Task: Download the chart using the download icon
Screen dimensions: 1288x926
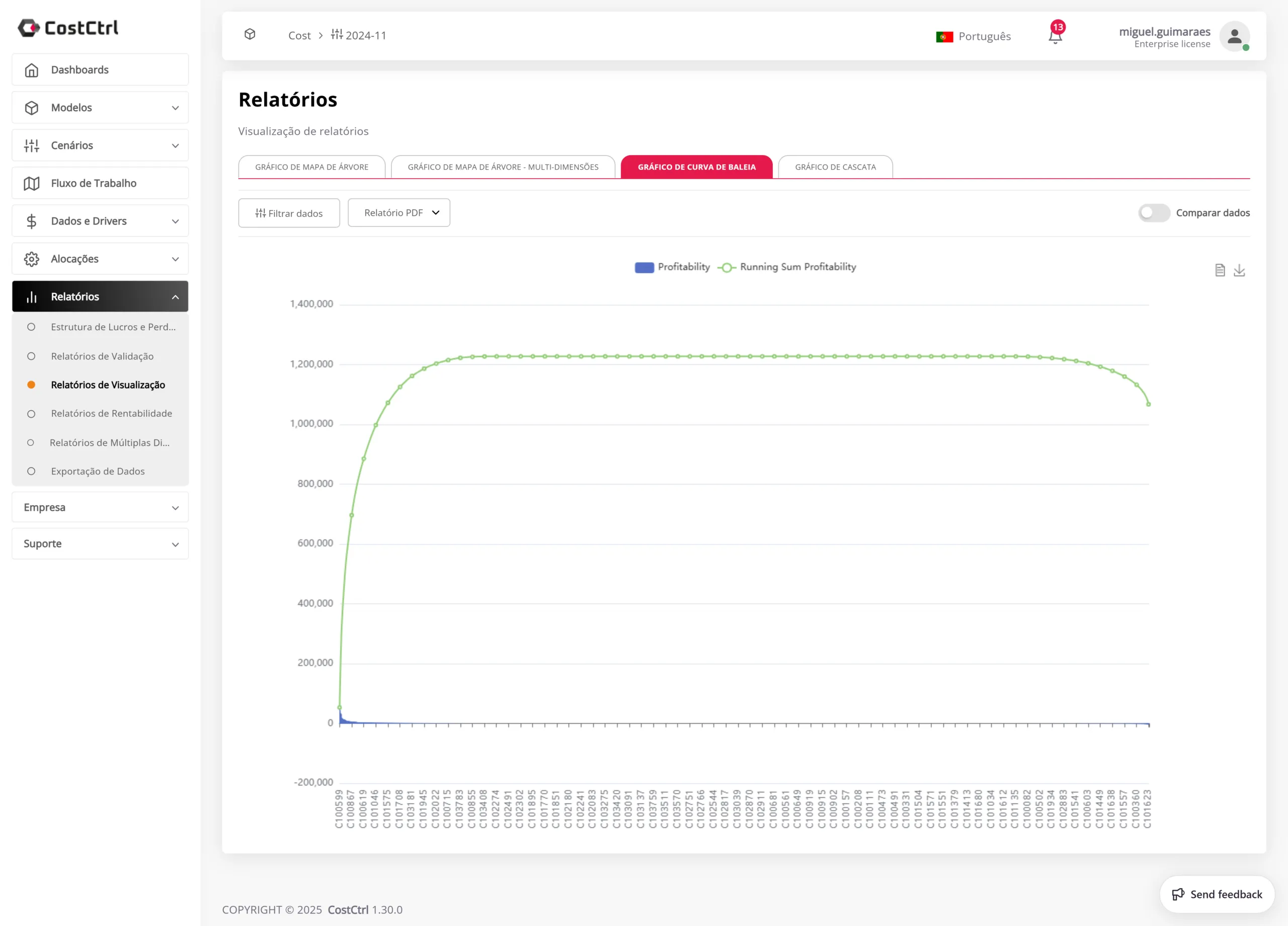Action: pos(1240,271)
